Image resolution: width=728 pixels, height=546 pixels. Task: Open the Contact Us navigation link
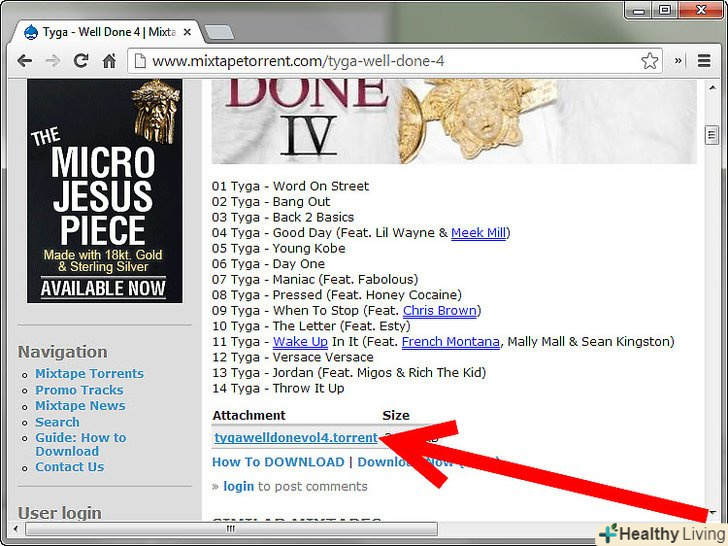tap(70, 467)
